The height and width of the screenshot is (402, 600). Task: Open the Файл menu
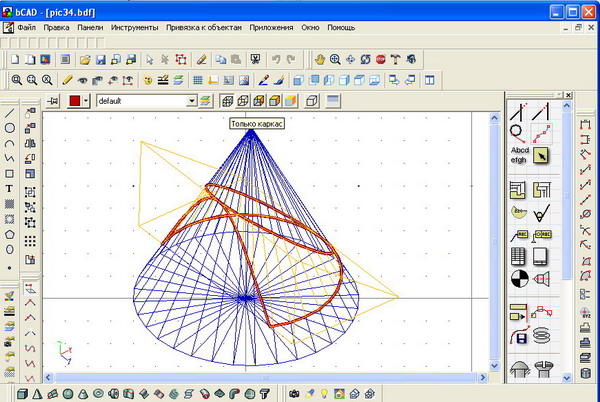tap(26, 28)
